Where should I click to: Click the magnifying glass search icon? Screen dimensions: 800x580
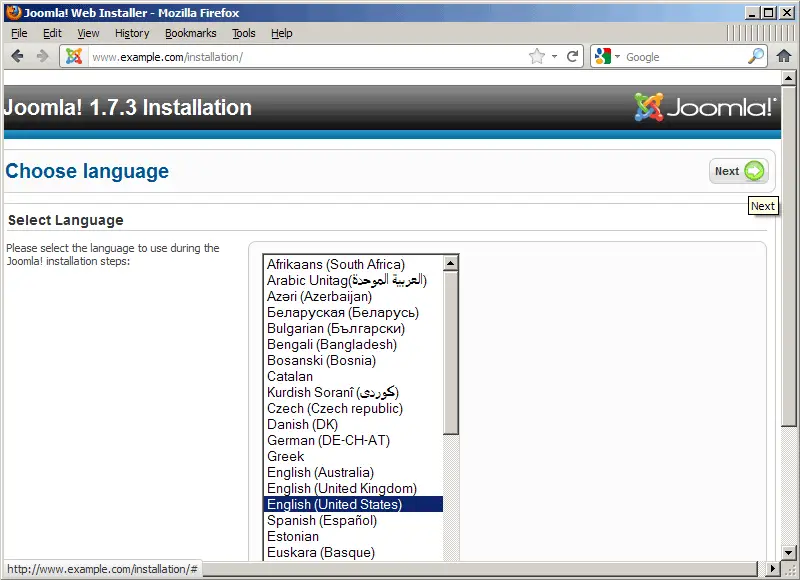(756, 56)
